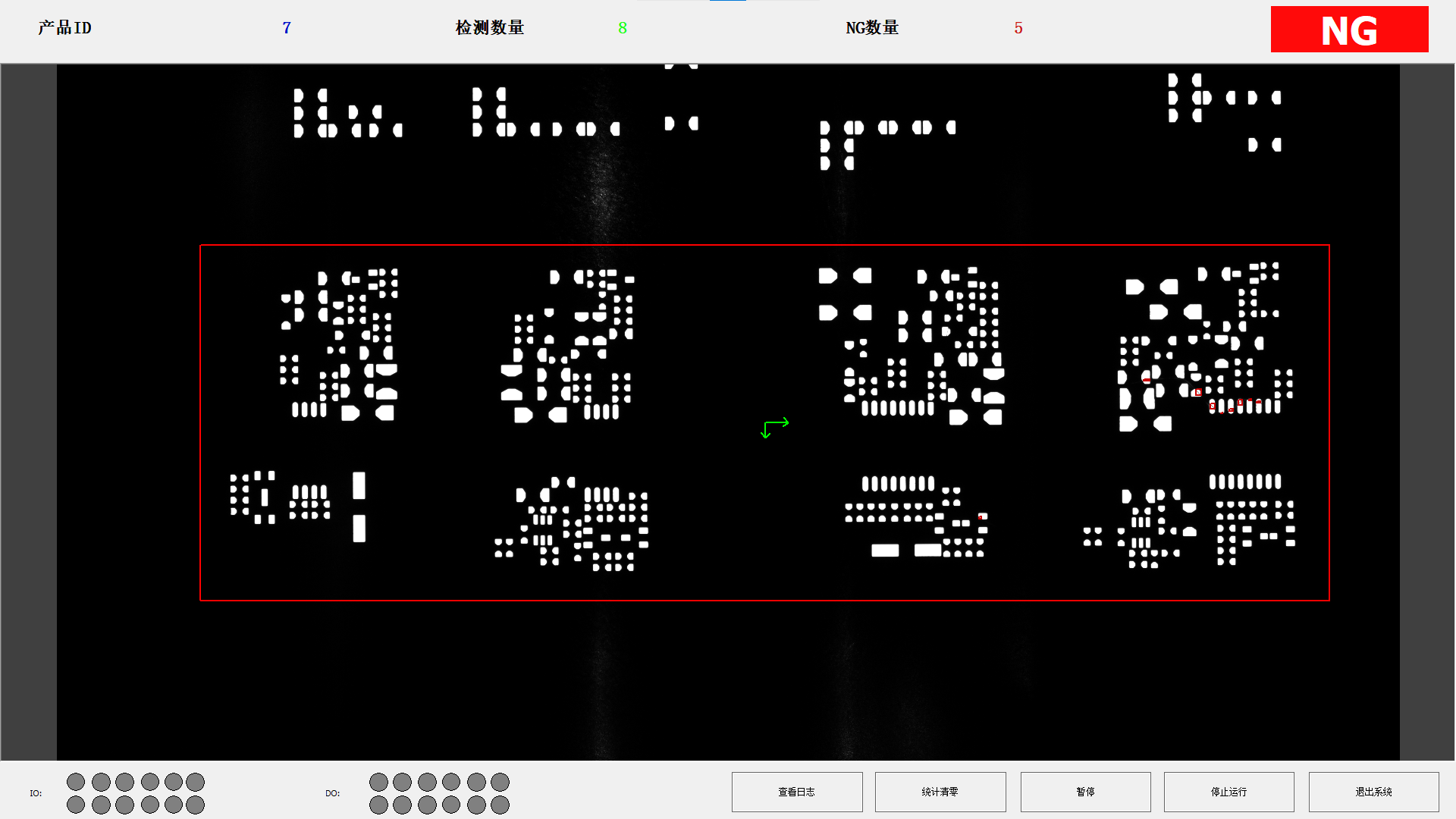Pause inspection with the 暂停 button
Image resolution: width=1456 pixels, height=819 pixels.
[1084, 791]
